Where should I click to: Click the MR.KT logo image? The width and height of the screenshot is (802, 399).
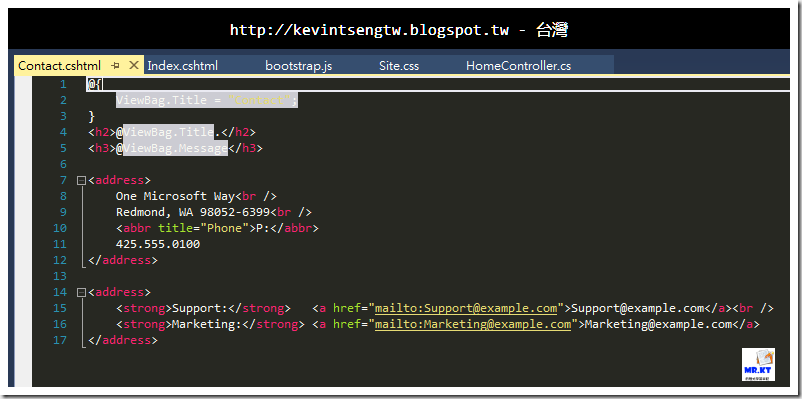[x=758, y=364]
